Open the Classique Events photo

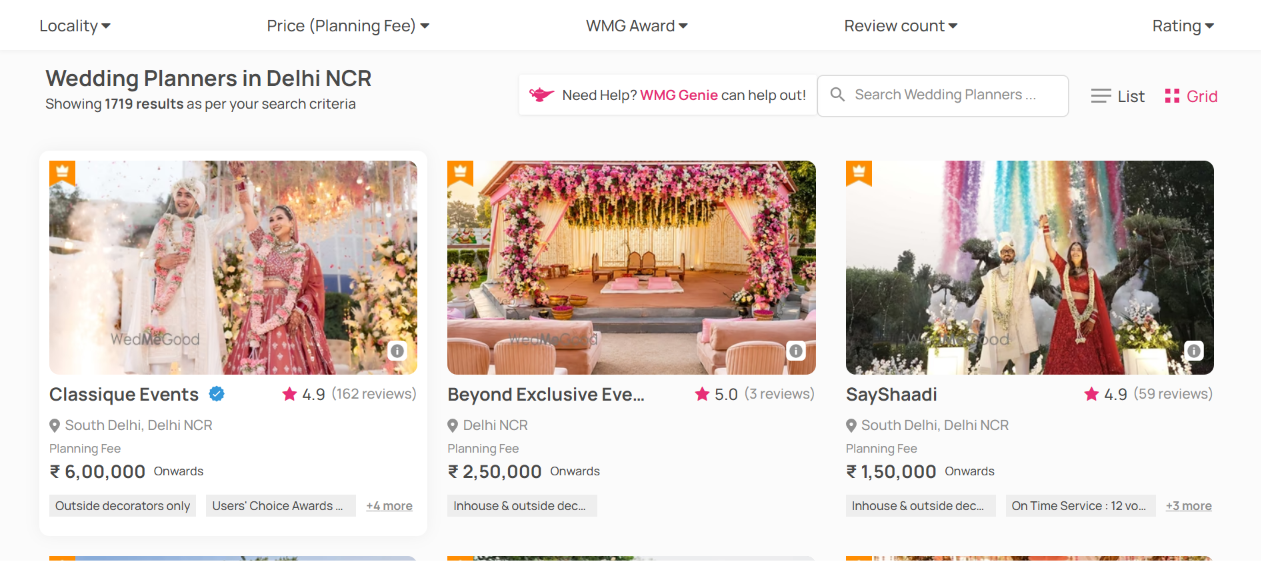click(233, 268)
